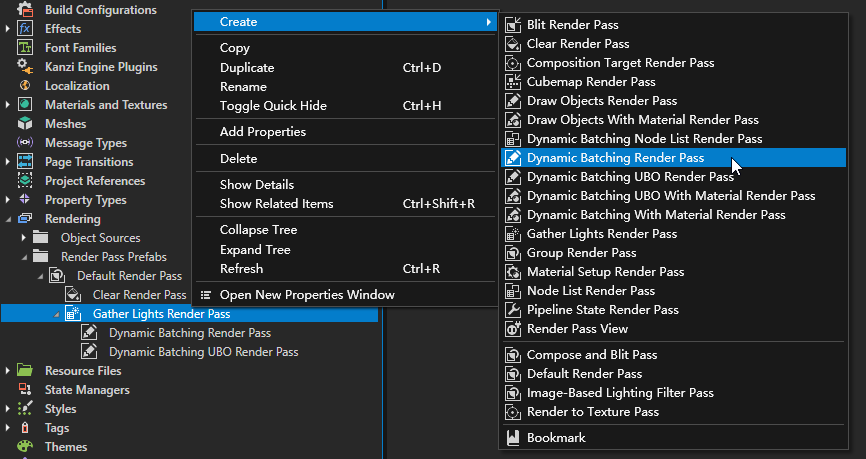Click the Compose and Blit Pass icon
The image size is (866, 459).
(x=513, y=355)
